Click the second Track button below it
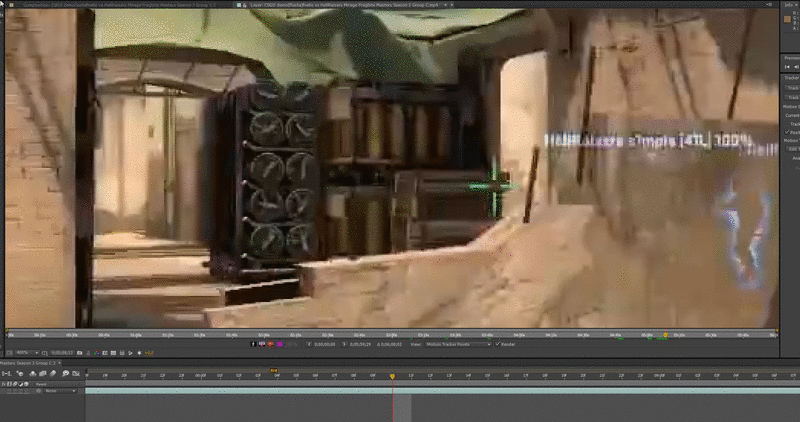This screenshot has height=422, width=800. [792, 97]
